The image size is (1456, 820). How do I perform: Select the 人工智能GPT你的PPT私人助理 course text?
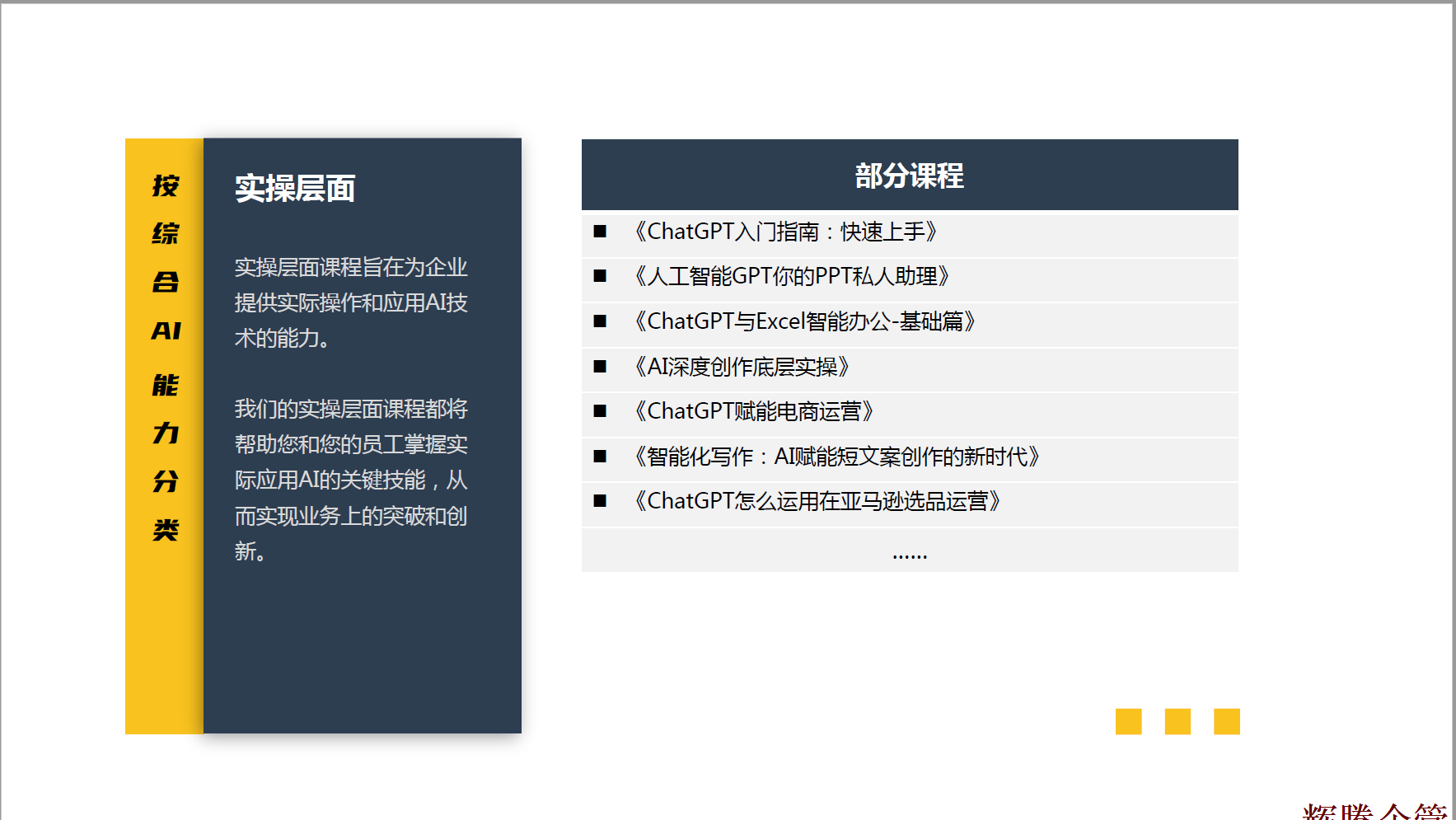[x=792, y=276]
